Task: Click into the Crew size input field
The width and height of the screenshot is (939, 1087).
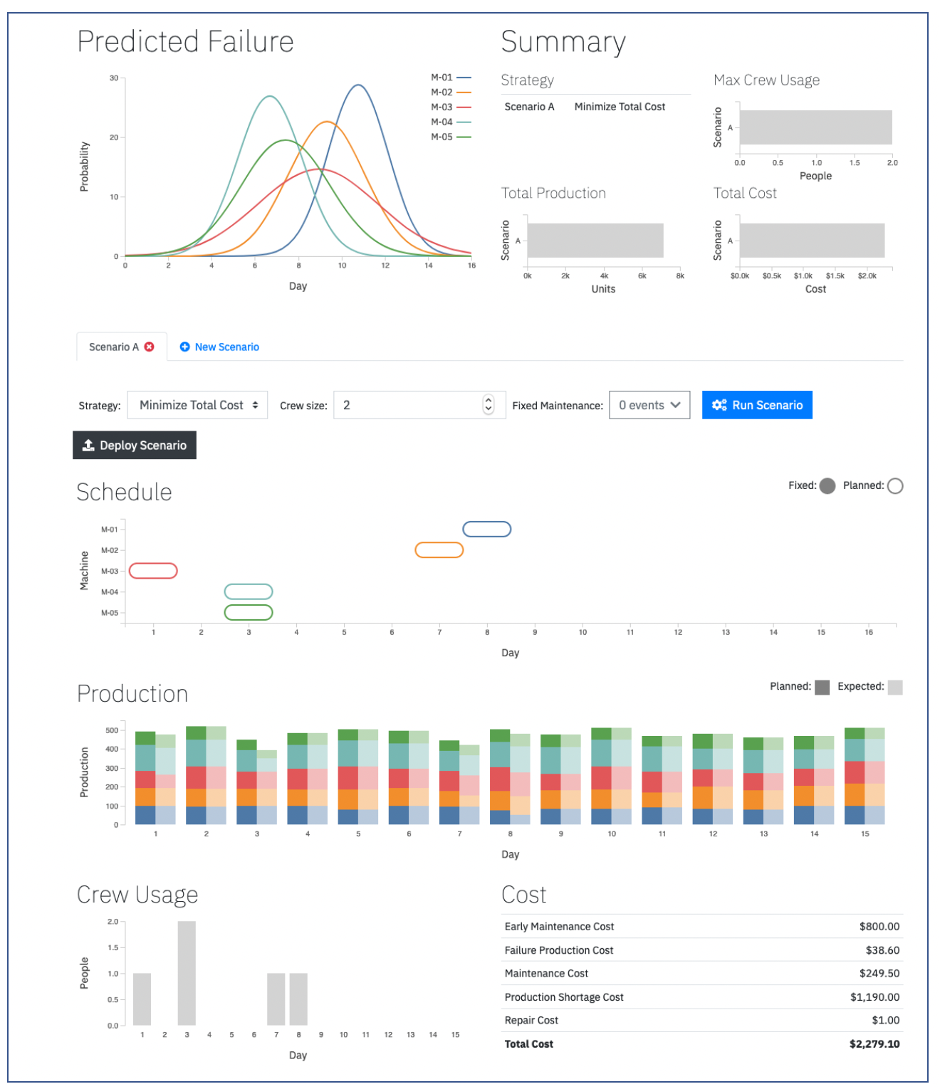Action: tap(407, 405)
